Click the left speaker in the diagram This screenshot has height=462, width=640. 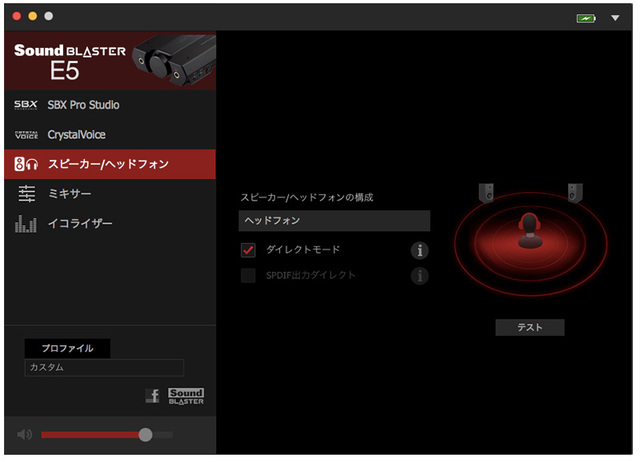tap(486, 193)
